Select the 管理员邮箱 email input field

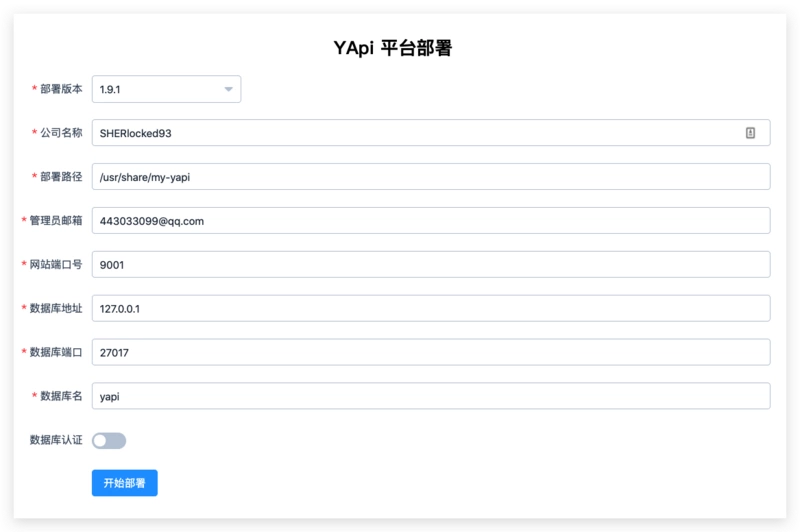tap(431, 220)
